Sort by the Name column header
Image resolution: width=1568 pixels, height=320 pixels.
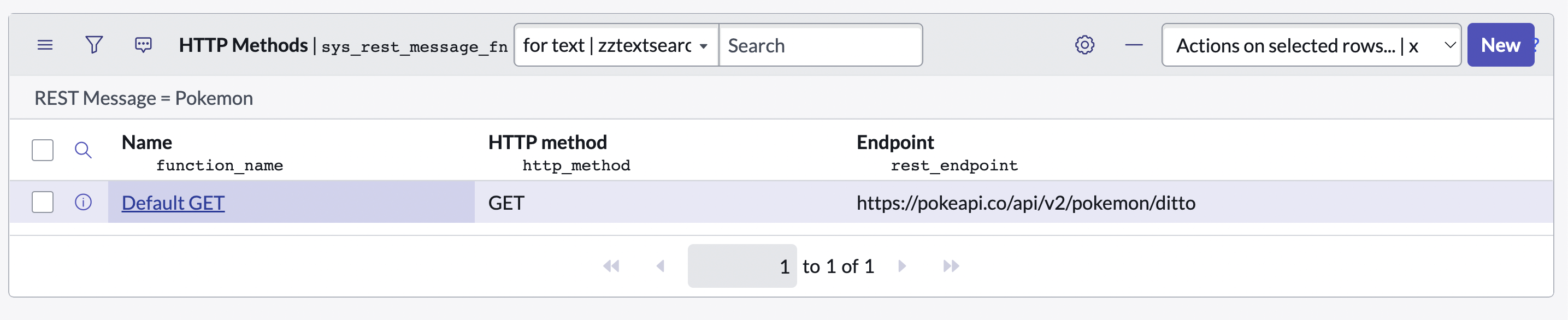pyautogui.click(x=147, y=143)
